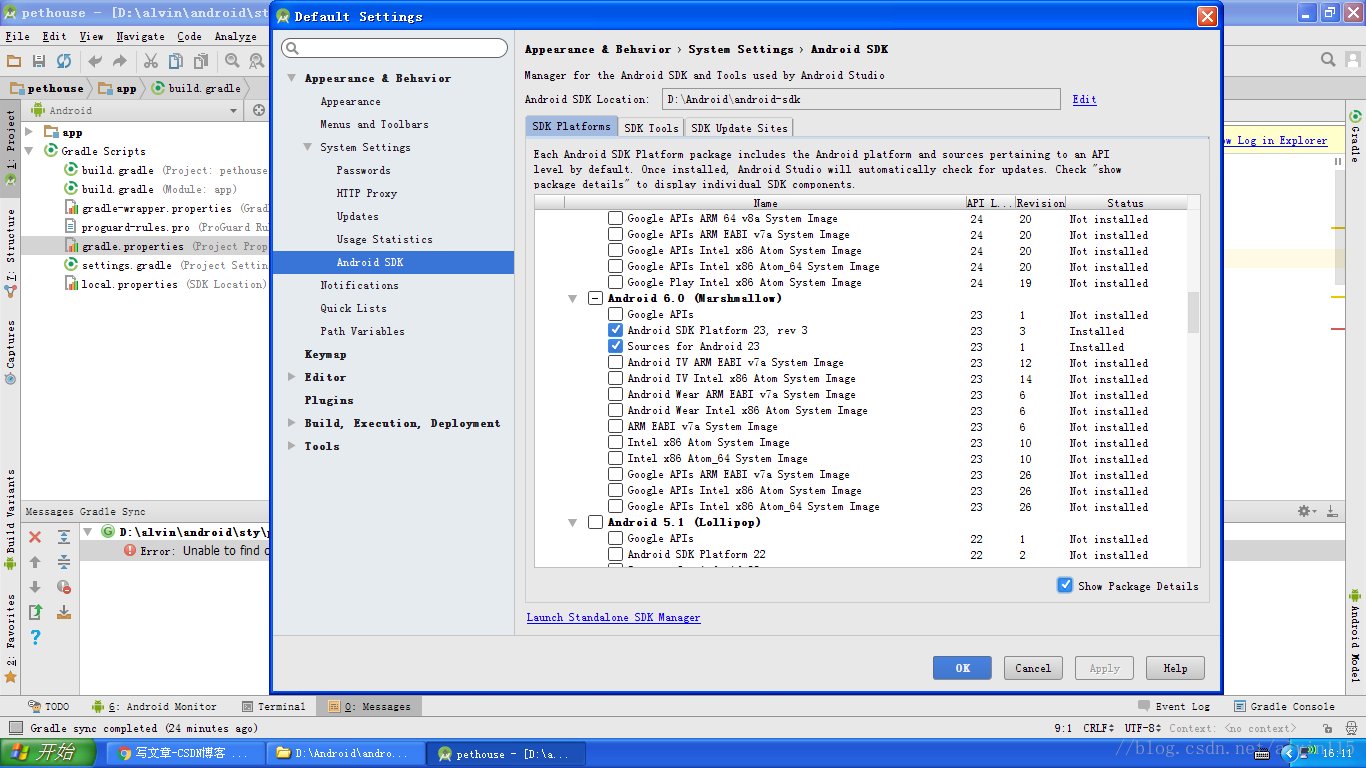The image size is (1366, 768).
Task: Collapse the Android 6.0 (Marshmallow) group arrow
Action: coord(573,299)
